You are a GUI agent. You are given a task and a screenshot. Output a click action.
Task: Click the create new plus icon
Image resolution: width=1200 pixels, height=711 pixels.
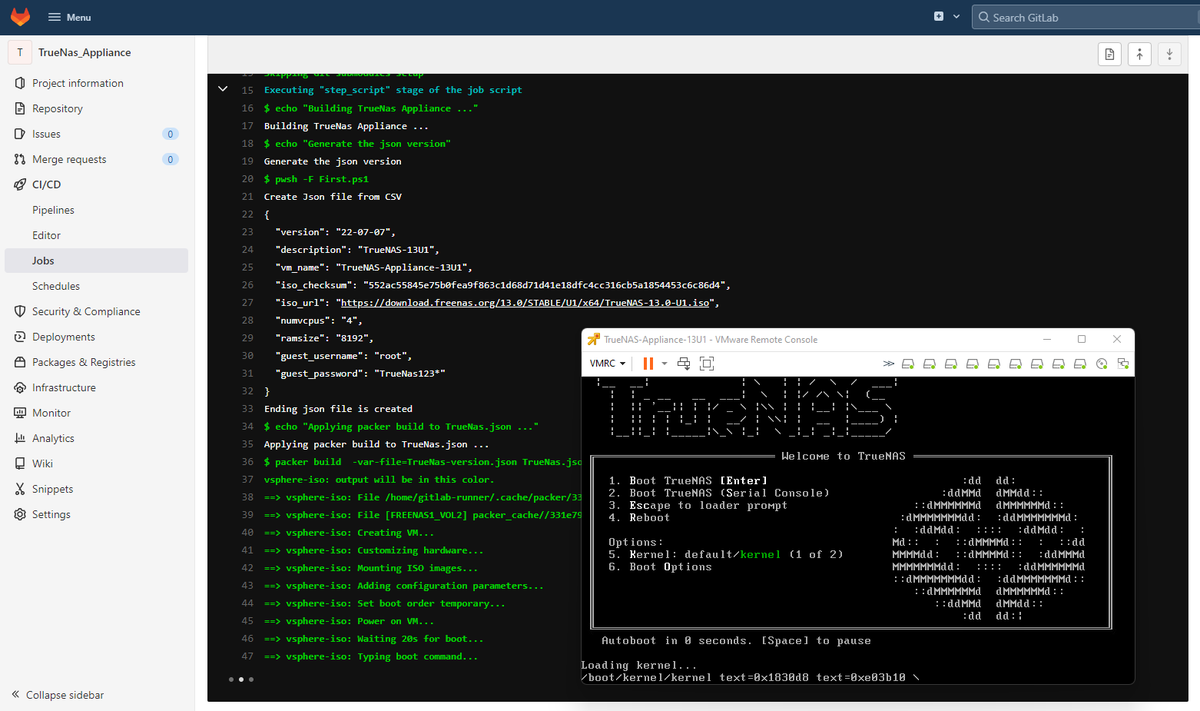[939, 17]
